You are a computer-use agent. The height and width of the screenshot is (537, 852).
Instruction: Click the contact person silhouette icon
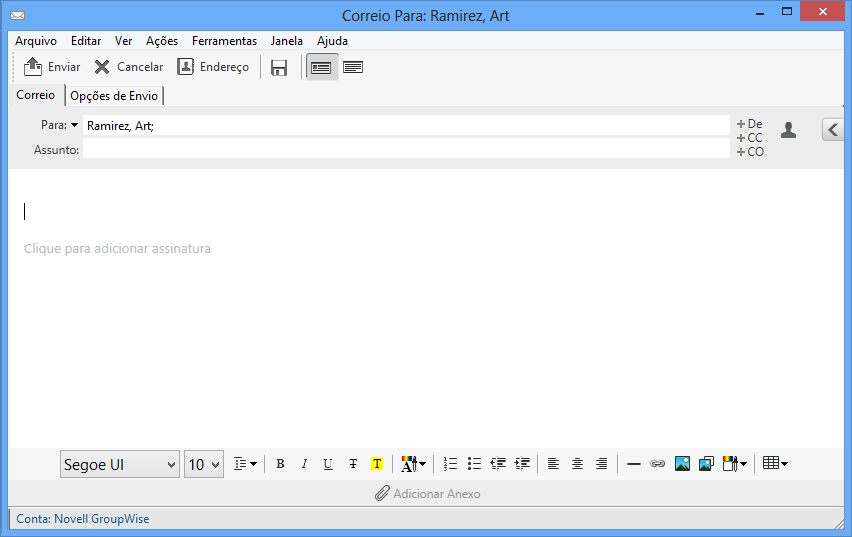click(x=788, y=130)
